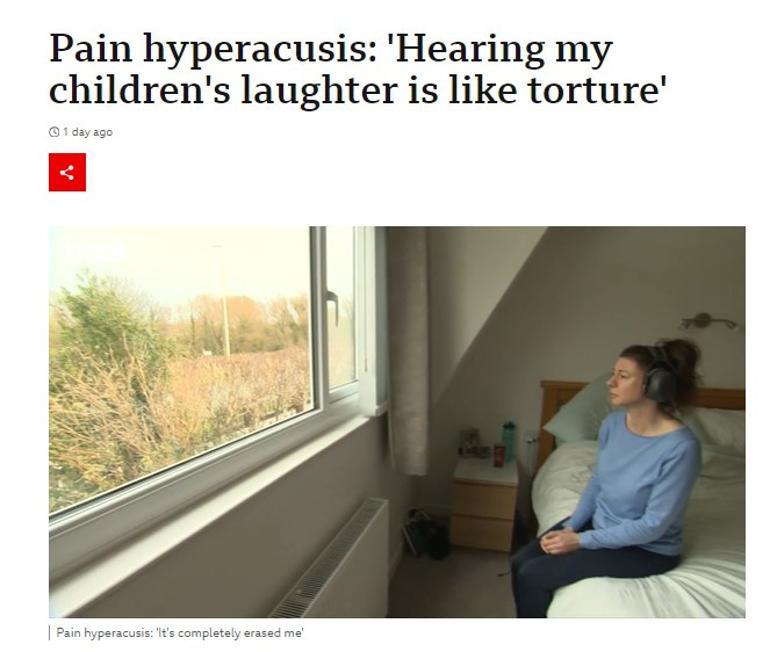Click the red share button

[x=67, y=172]
